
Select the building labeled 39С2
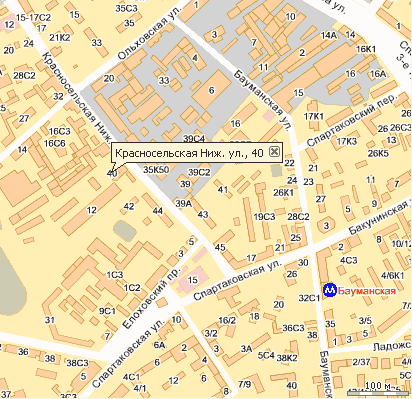(199, 172)
